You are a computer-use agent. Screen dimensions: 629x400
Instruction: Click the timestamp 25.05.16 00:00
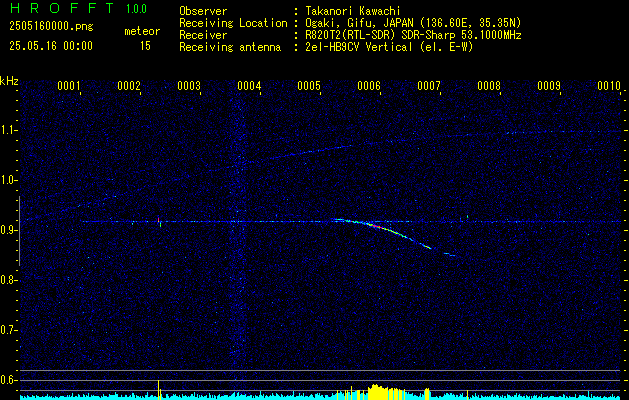coord(51,46)
